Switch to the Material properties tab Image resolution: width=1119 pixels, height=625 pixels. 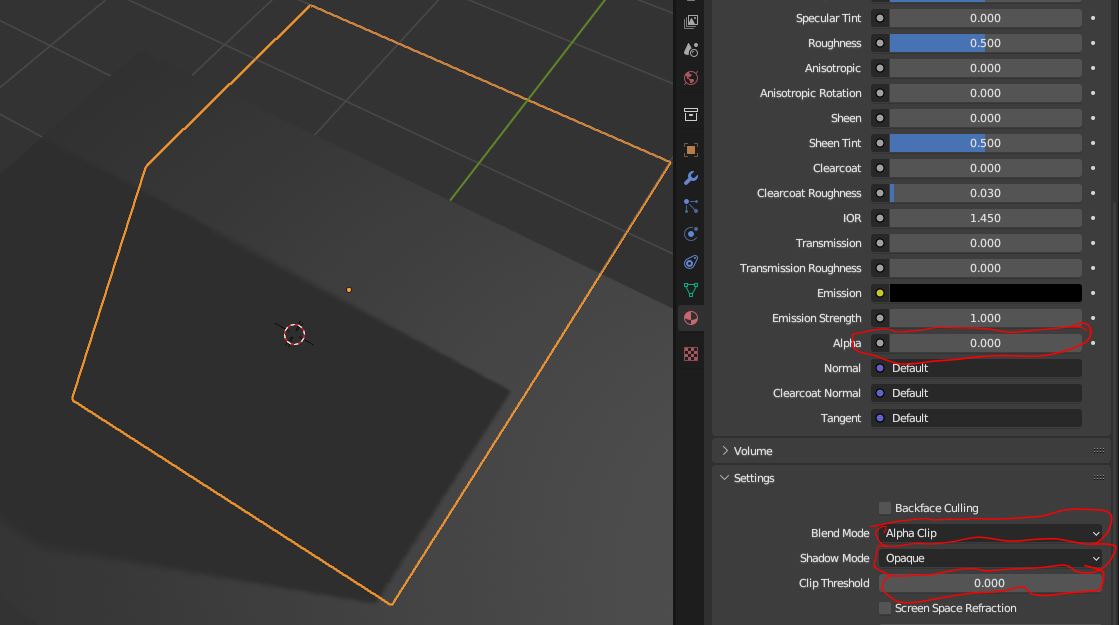[x=690, y=318]
